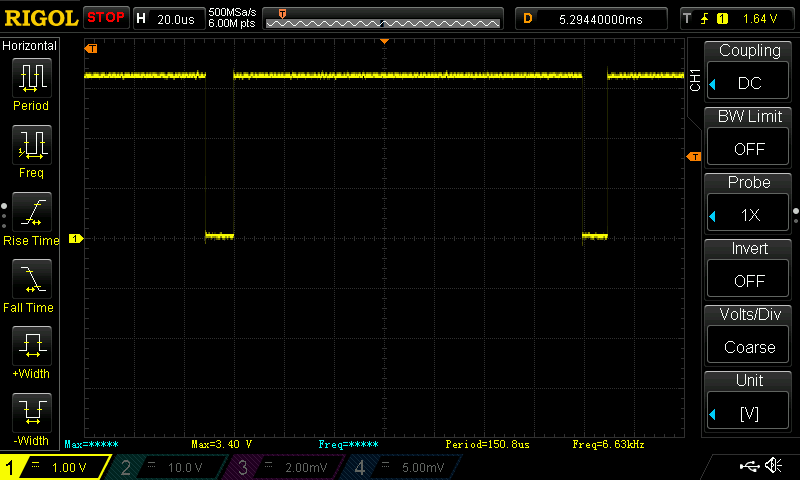Select the Freq measurement icon
Image resolution: width=800 pixels, height=480 pixels.
(32, 145)
